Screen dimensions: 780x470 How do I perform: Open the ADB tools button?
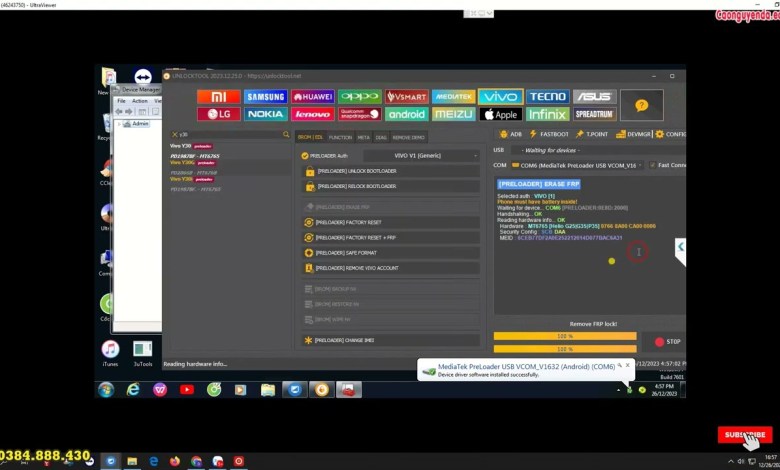tap(510, 134)
